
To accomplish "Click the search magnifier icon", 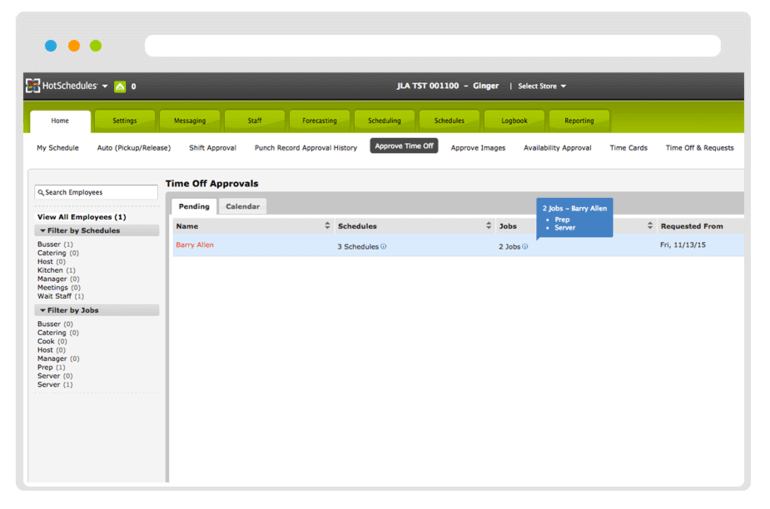I will click(x=41, y=193).
